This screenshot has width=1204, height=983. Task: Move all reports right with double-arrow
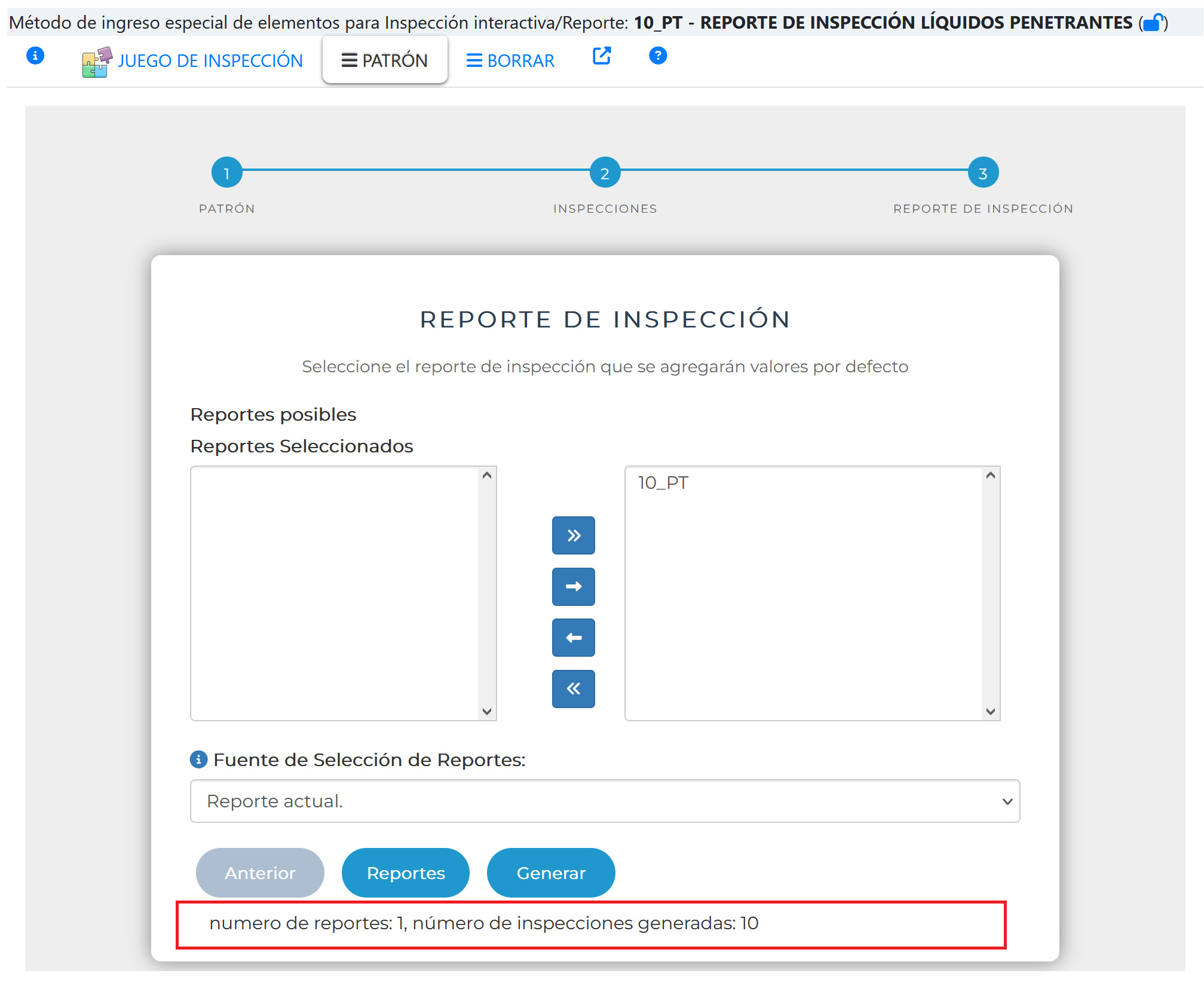point(573,535)
